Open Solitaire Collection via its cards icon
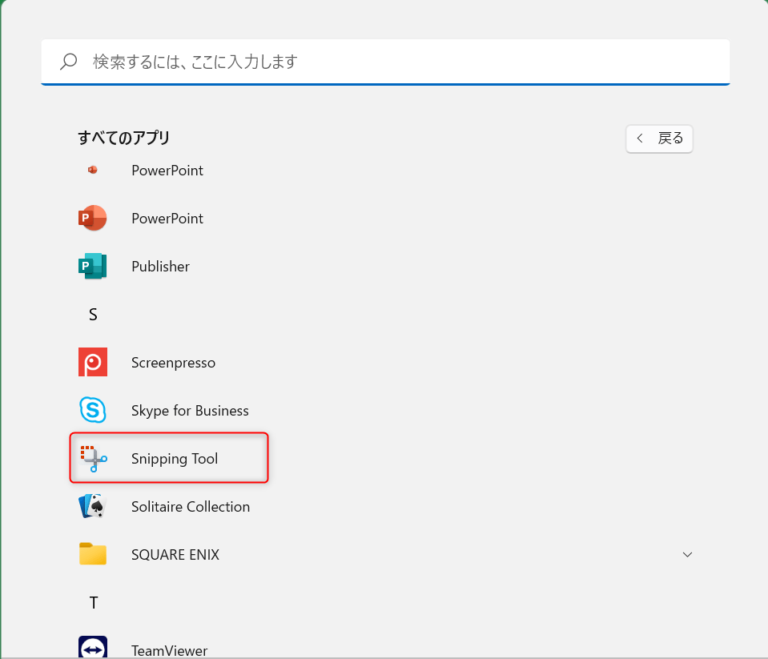Screen dimensions: 768x659 click(93, 506)
